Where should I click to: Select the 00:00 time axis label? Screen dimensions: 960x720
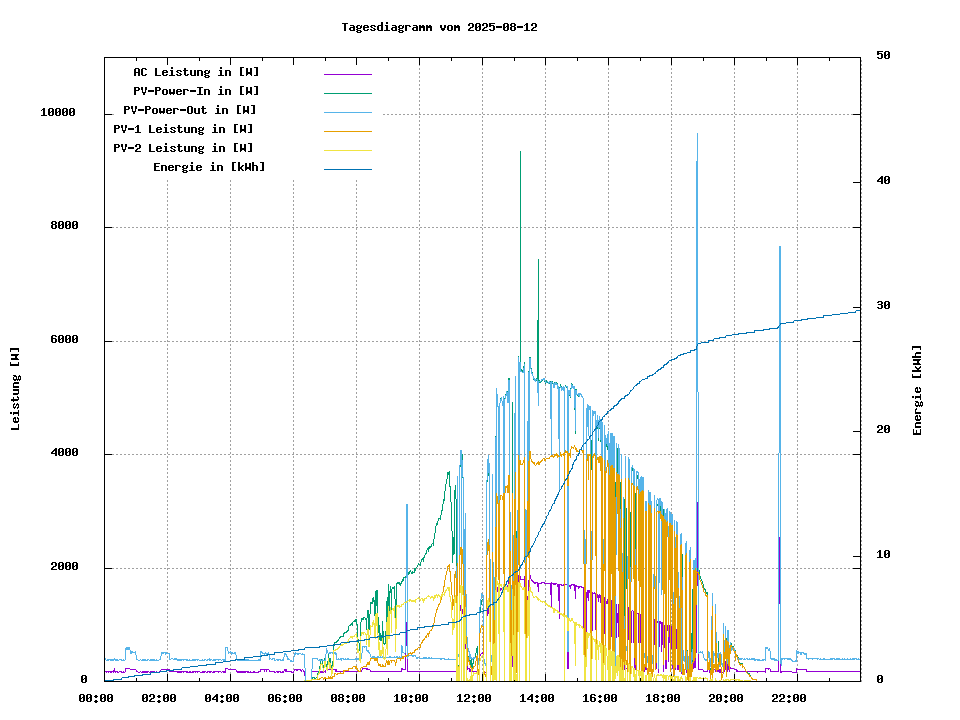point(96,698)
